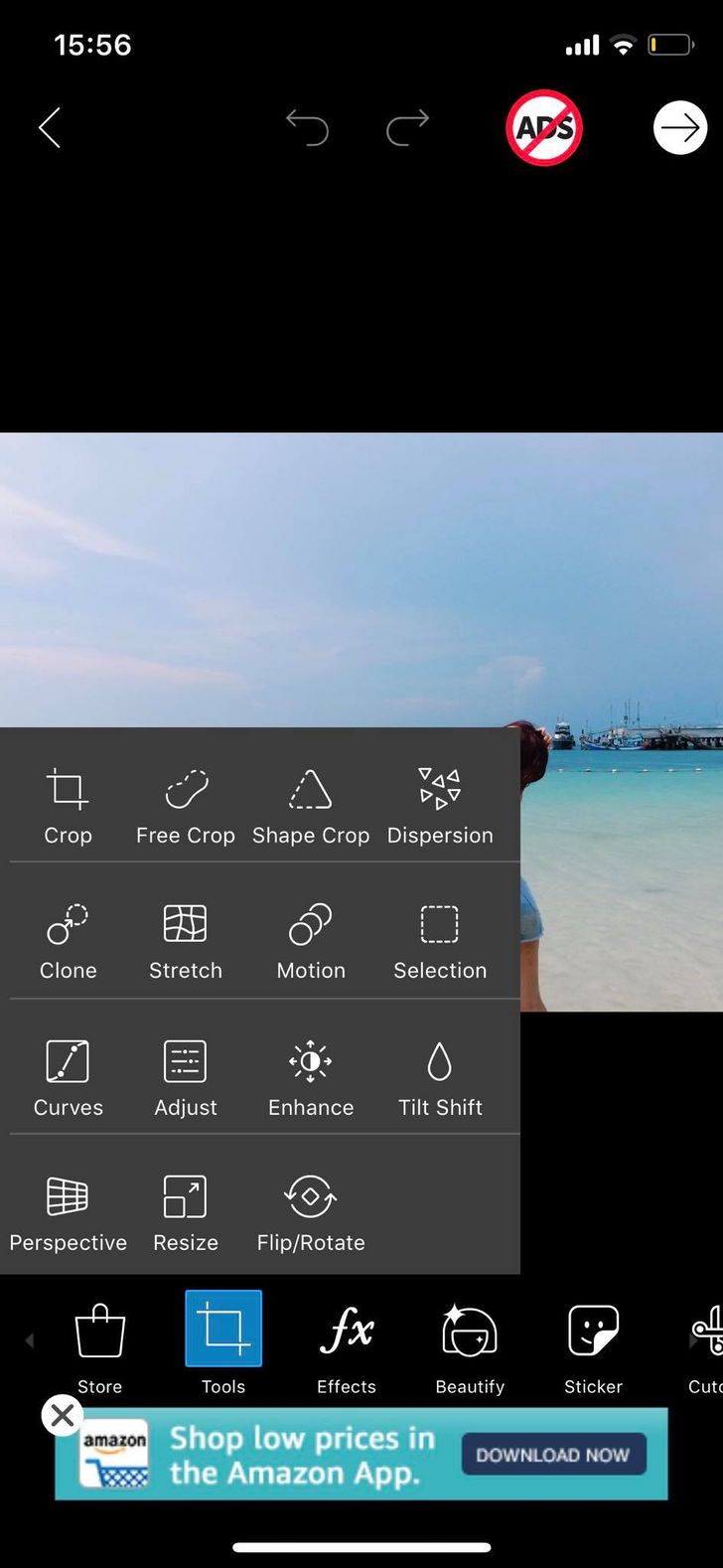Click the remove ADS button
This screenshot has height=1568, width=723.
544,128
